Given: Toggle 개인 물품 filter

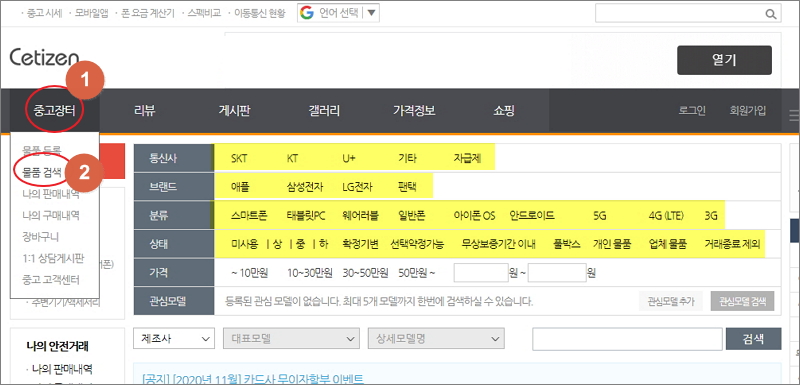Looking at the screenshot, I should tap(612, 244).
